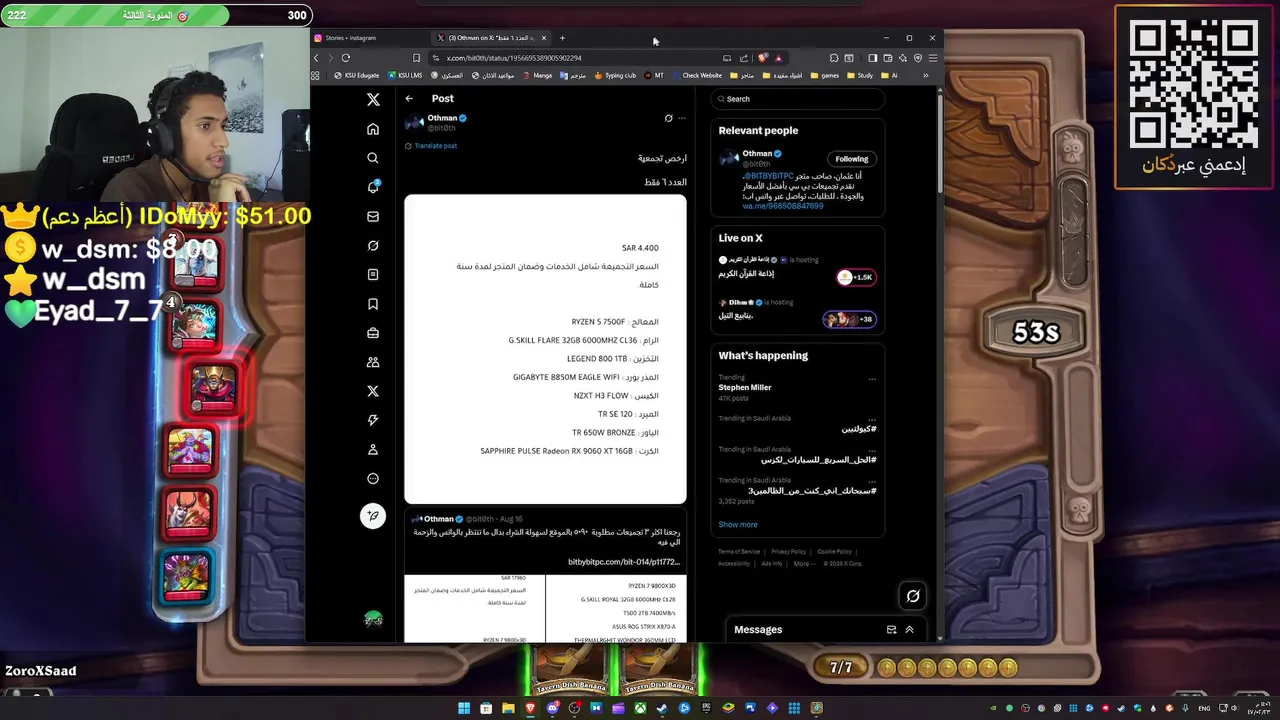Screen dimensions: 1280x720
Task: Open options for Stephen Miller trend
Action: coord(872,379)
